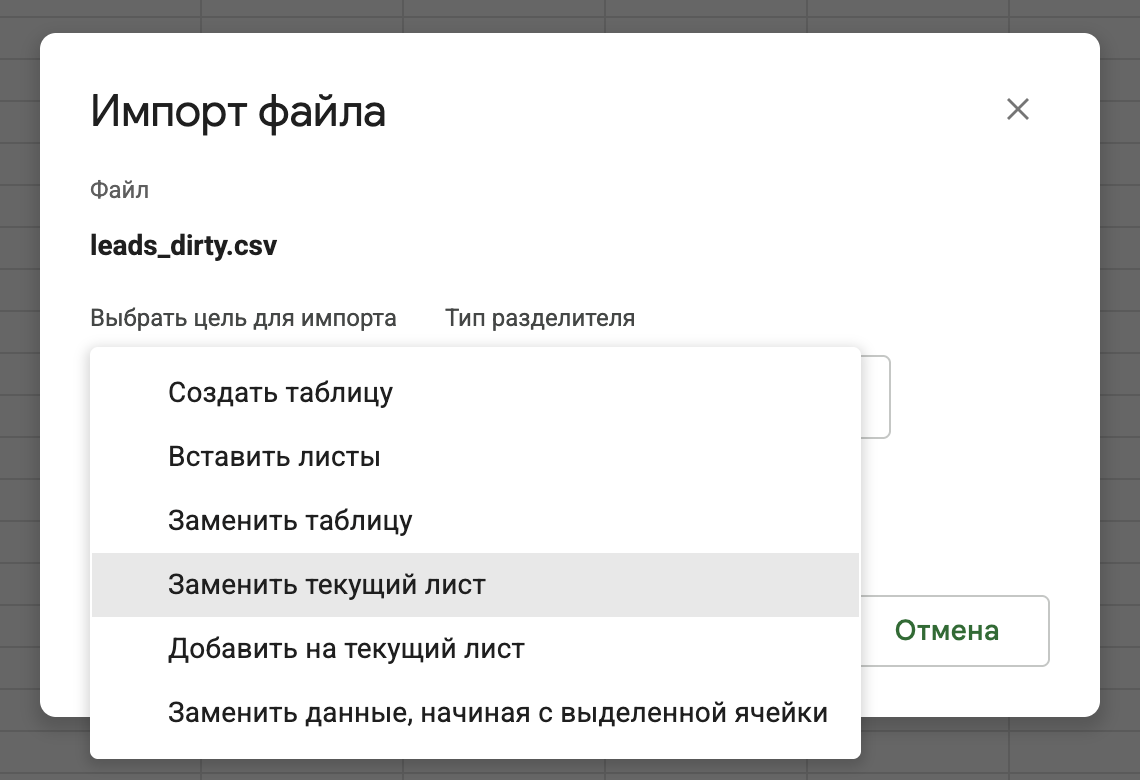1140x780 pixels.
Task: Open the Тип разделителя dropdown box
Action: [x=875, y=397]
